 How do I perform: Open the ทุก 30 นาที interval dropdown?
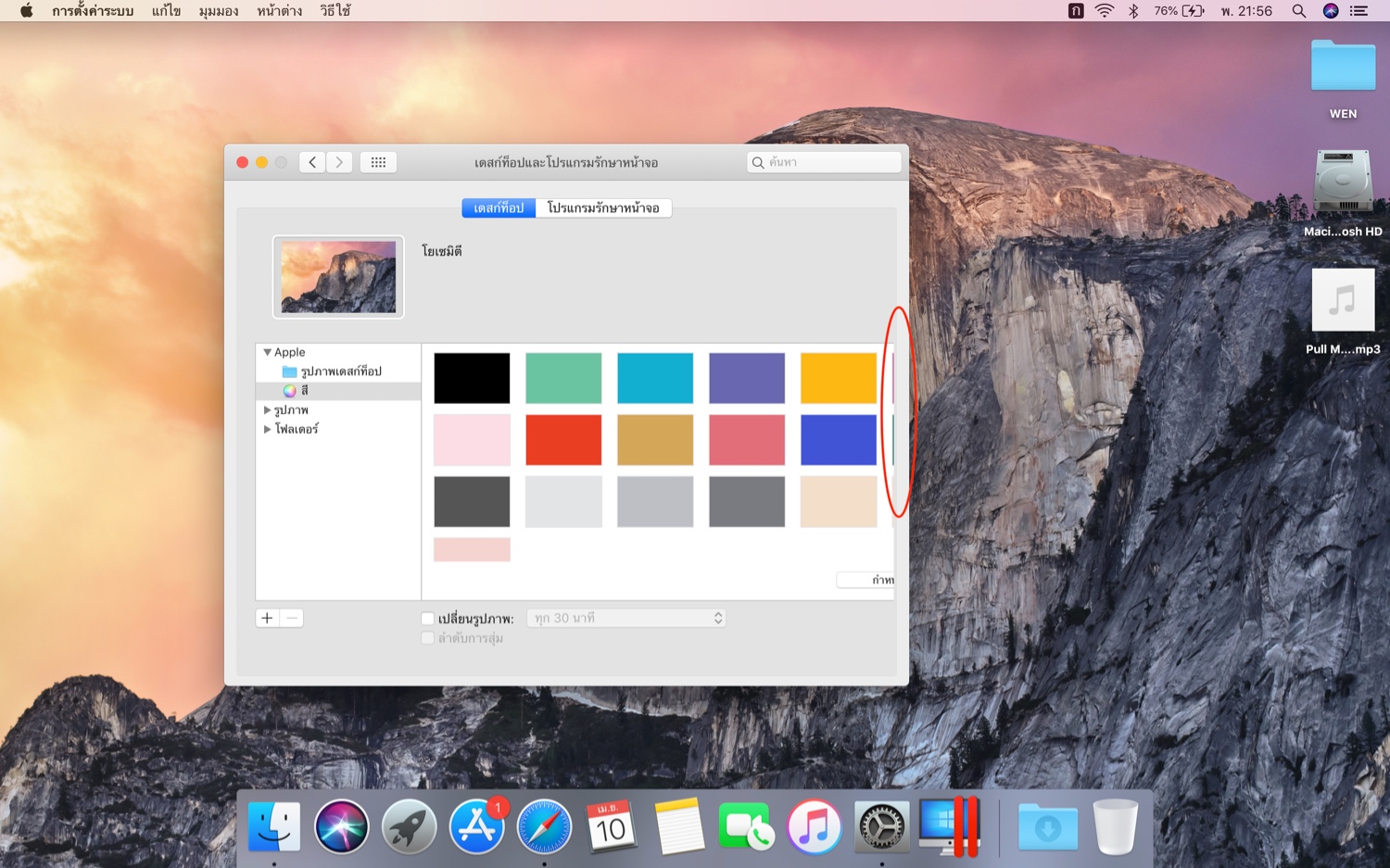(x=625, y=618)
